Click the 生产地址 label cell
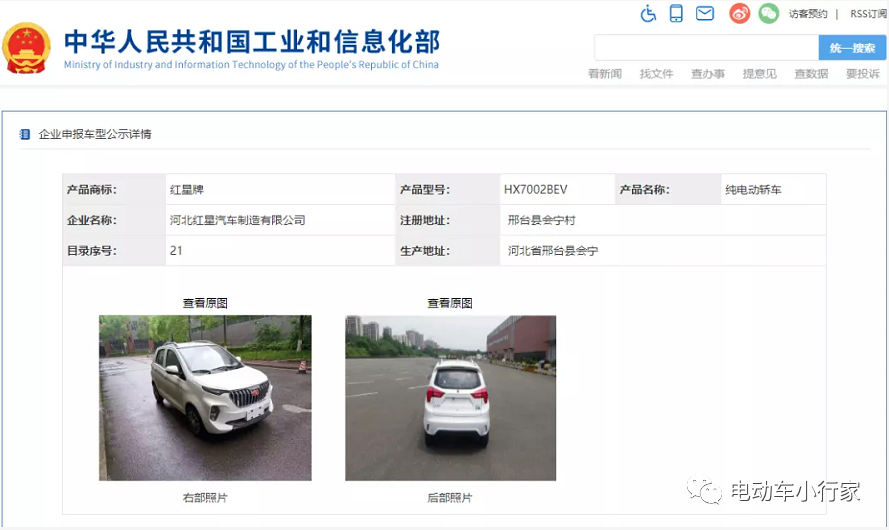Screen dimensions: 889x530 coord(447,251)
